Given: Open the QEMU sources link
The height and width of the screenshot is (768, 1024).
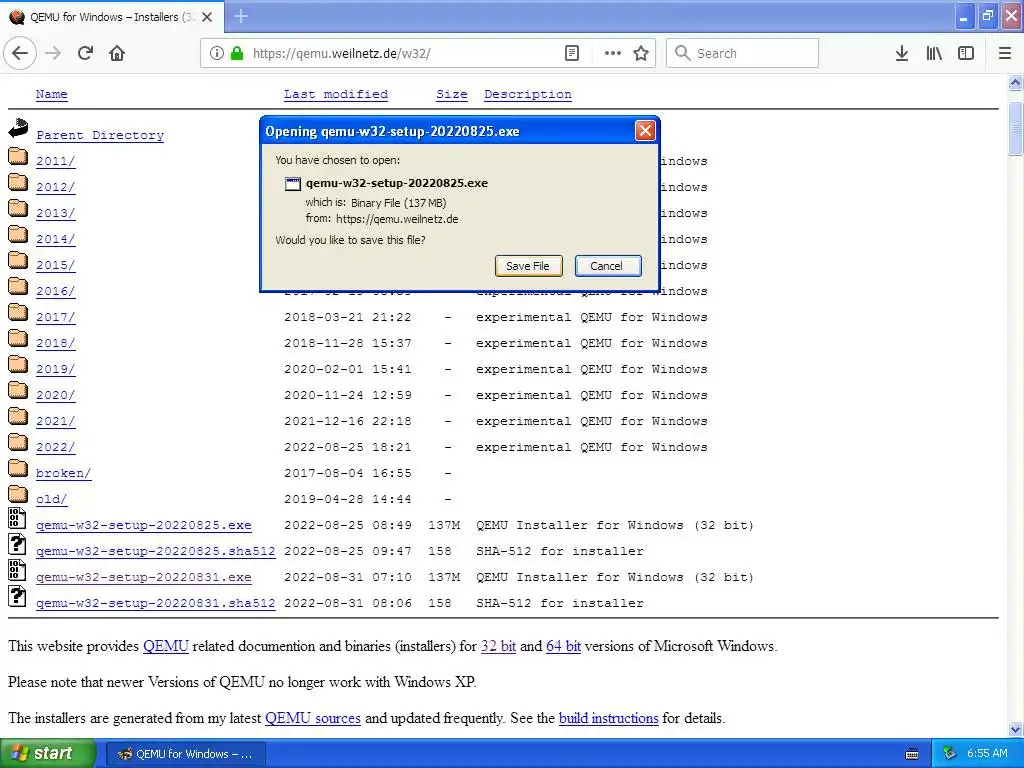Looking at the screenshot, I should tap(313, 718).
